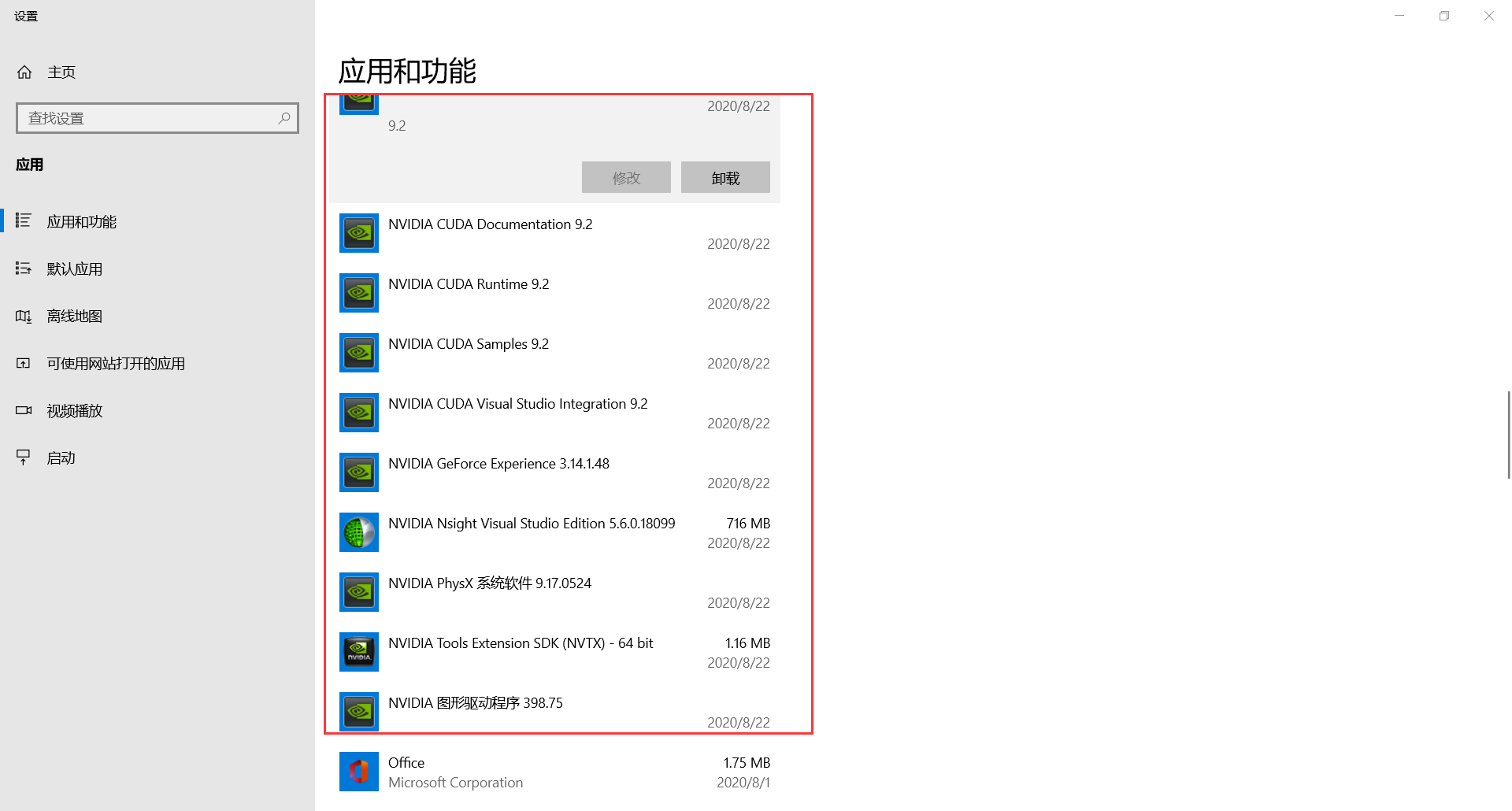This screenshot has height=811, width=1512.
Task: Click the Home (主页) icon in sidebar
Action: click(24, 72)
